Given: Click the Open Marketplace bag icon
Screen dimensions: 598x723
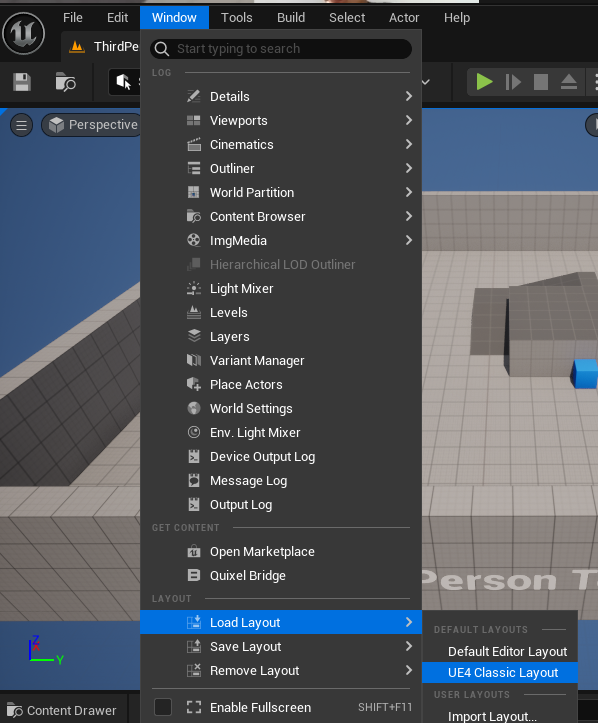Looking at the screenshot, I should pos(194,551).
